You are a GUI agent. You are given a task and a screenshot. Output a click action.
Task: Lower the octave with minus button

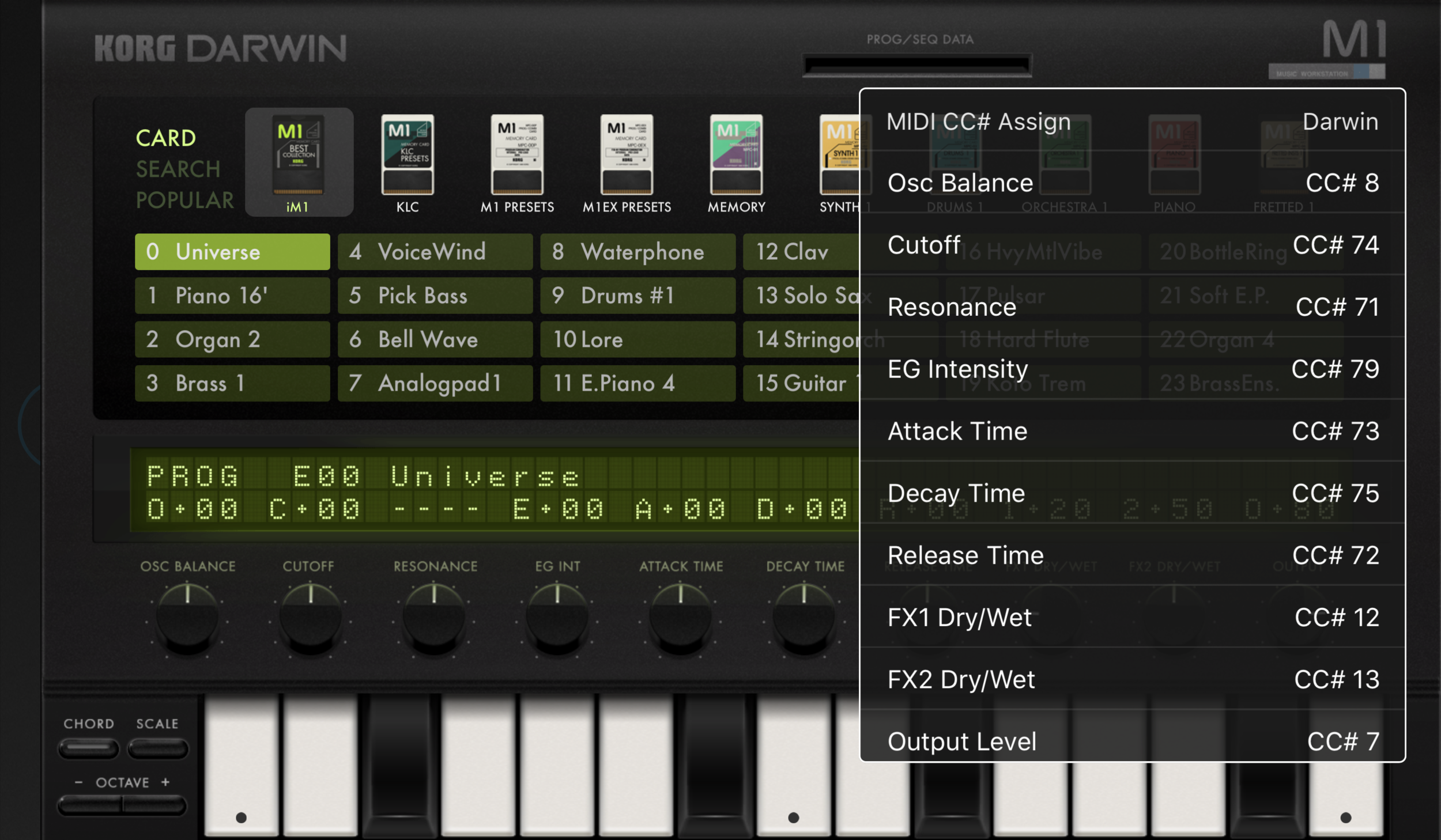pos(89,804)
